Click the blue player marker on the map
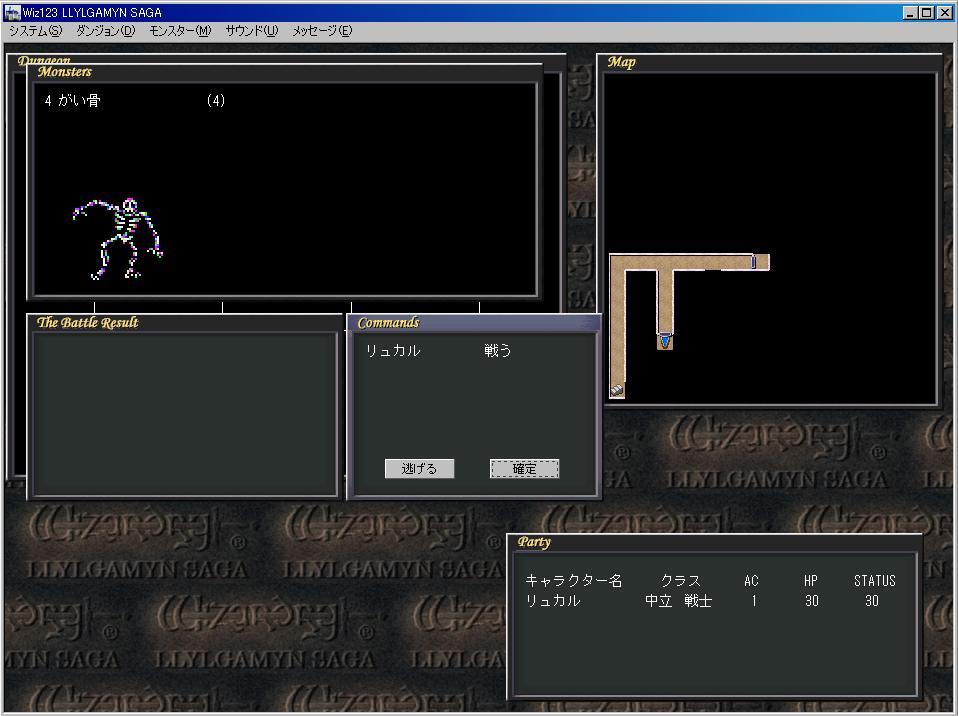This screenshot has height=716, width=958. [x=665, y=340]
